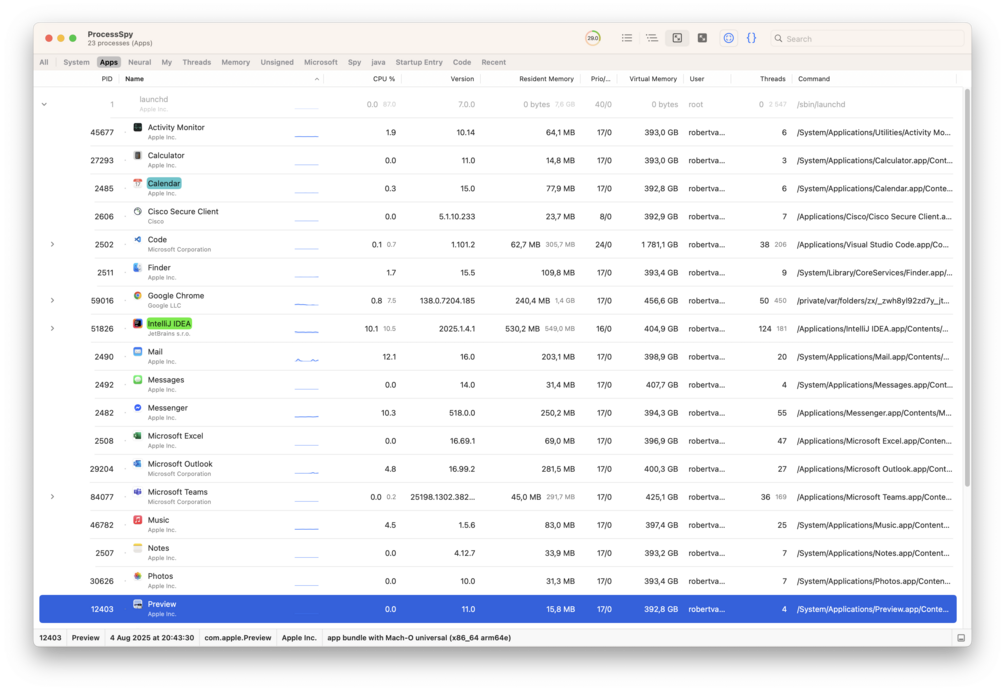This screenshot has width=1005, height=691.
Task: Sort by the PID column header
Action: coord(106,79)
